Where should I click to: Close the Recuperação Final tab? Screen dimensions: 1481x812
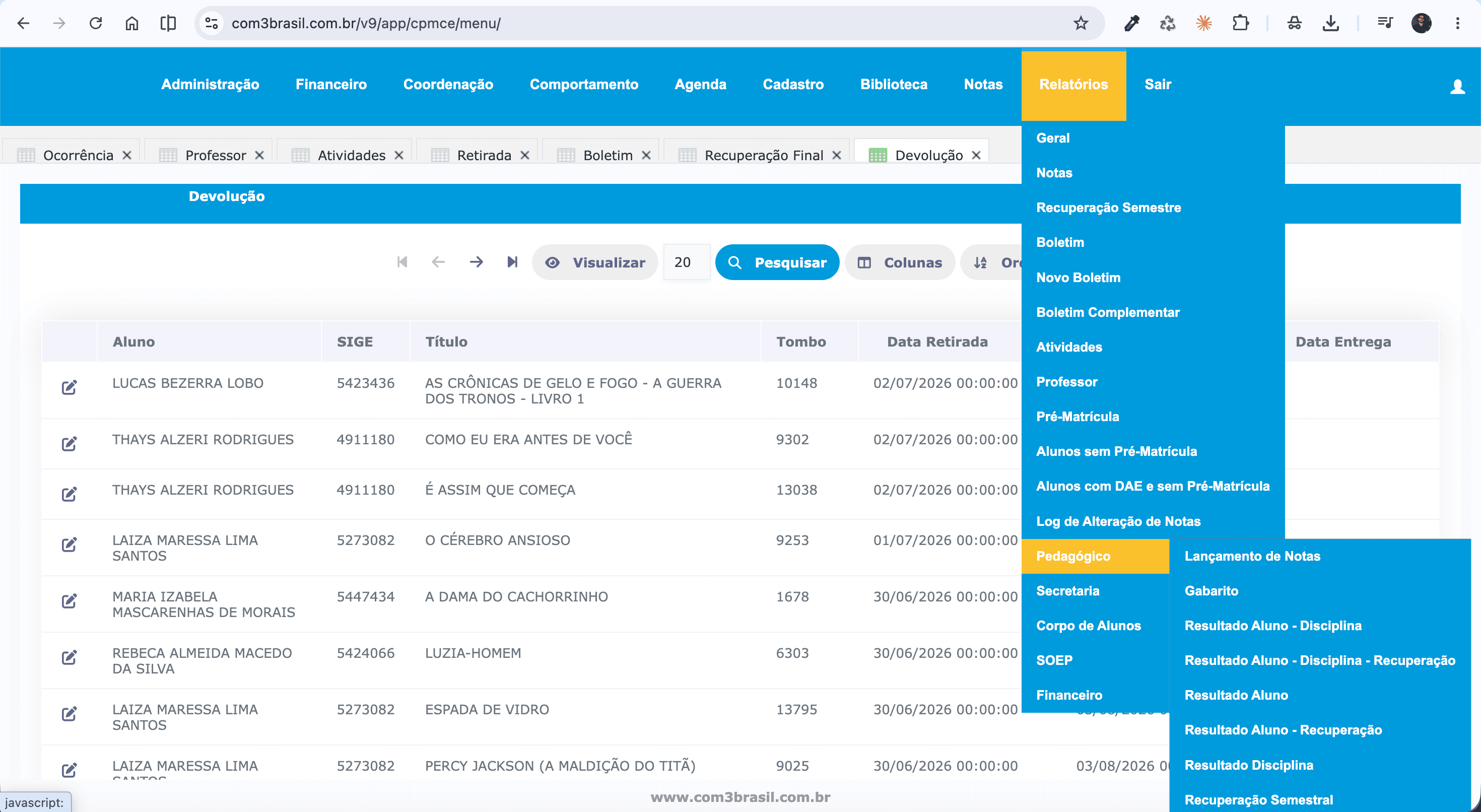coord(837,155)
